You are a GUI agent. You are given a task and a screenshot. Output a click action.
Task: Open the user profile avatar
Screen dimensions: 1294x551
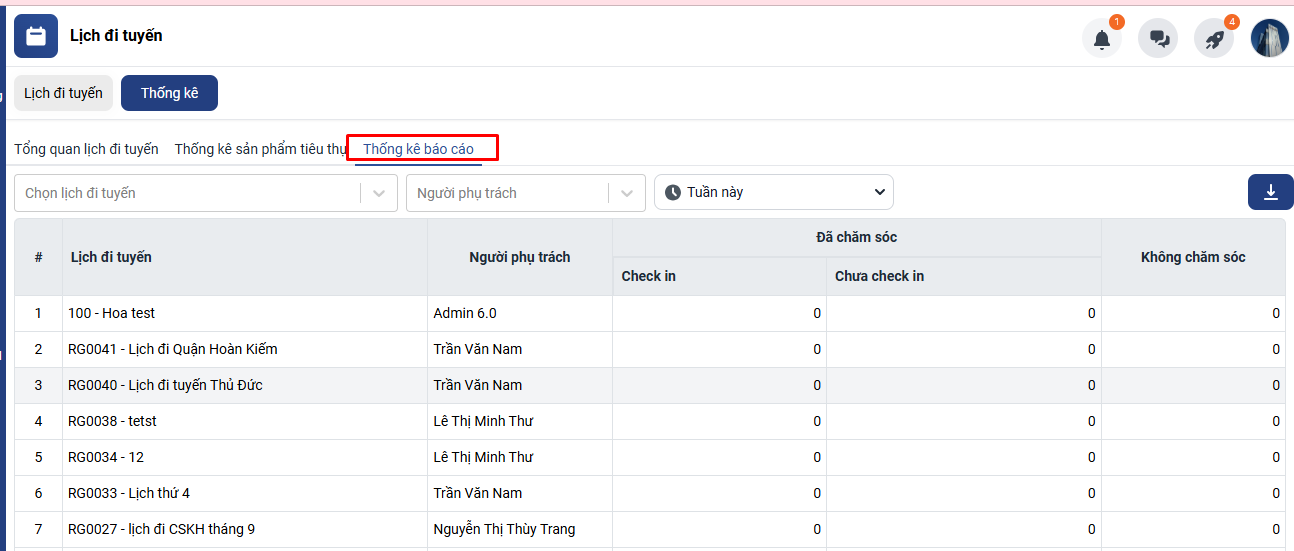click(x=1270, y=39)
